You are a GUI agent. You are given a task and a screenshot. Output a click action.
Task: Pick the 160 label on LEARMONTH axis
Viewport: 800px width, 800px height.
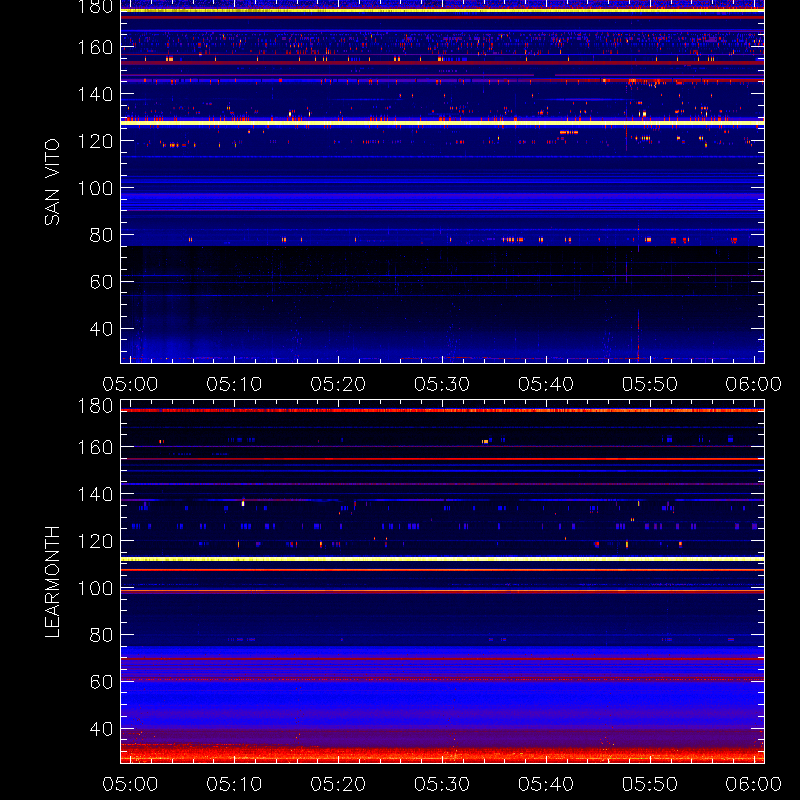pyautogui.click(x=95, y=447)
